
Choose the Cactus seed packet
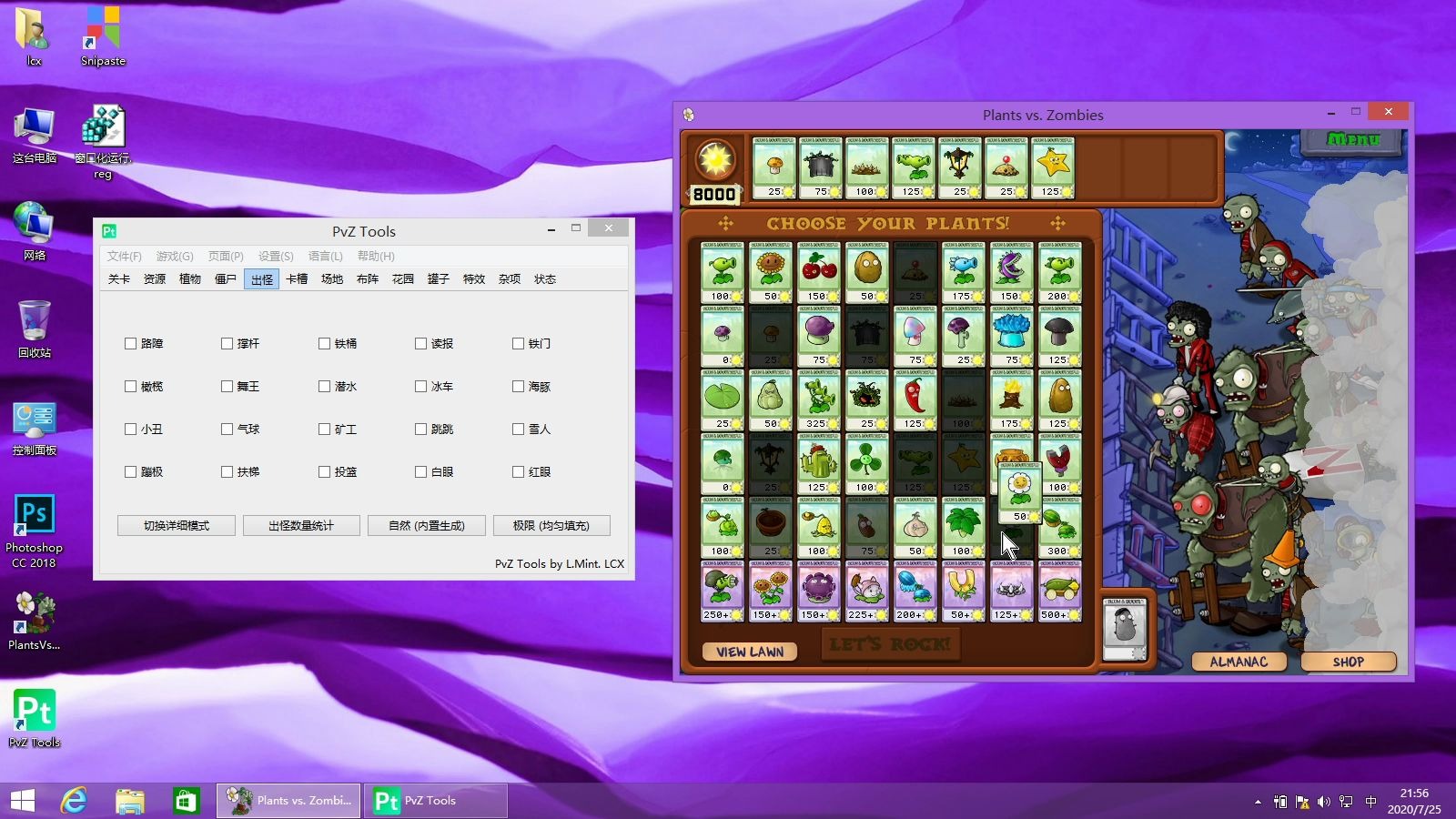point(819,463)
